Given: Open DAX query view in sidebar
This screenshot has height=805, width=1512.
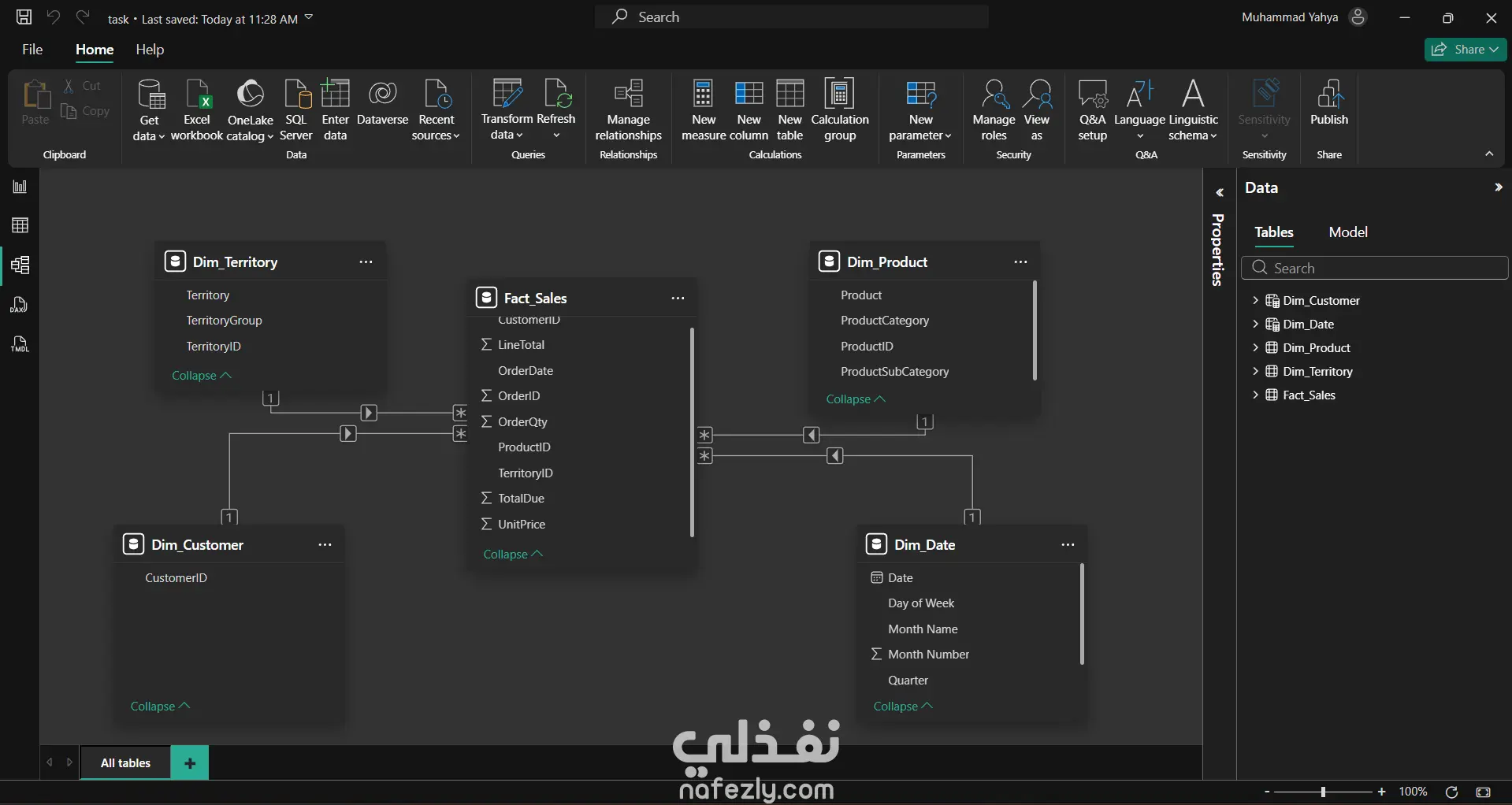Looking at the screenshot, I should [x=20, y=305].
